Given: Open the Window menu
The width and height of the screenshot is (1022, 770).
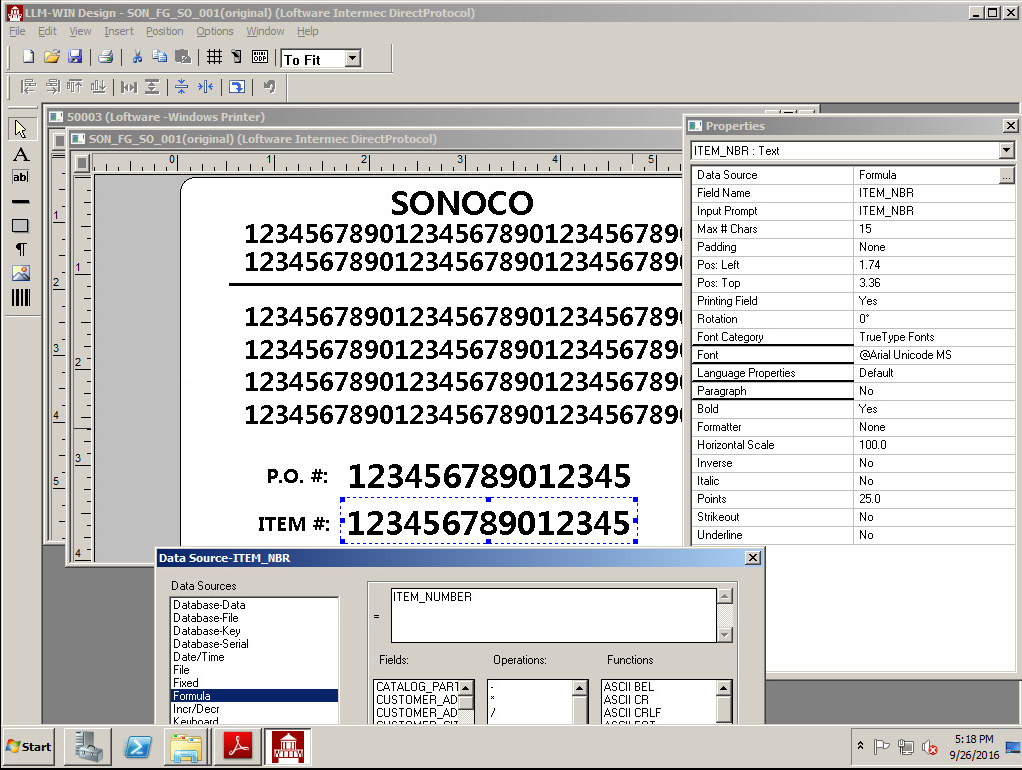Looking at the screenshot, I should coord(265,31).
